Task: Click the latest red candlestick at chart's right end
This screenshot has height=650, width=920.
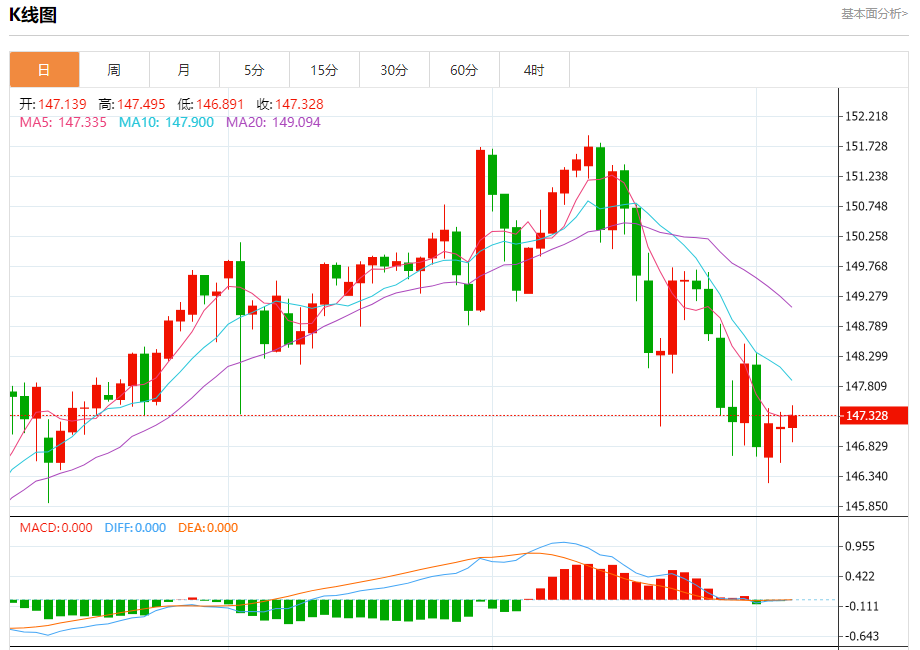Action: (793, 421)
